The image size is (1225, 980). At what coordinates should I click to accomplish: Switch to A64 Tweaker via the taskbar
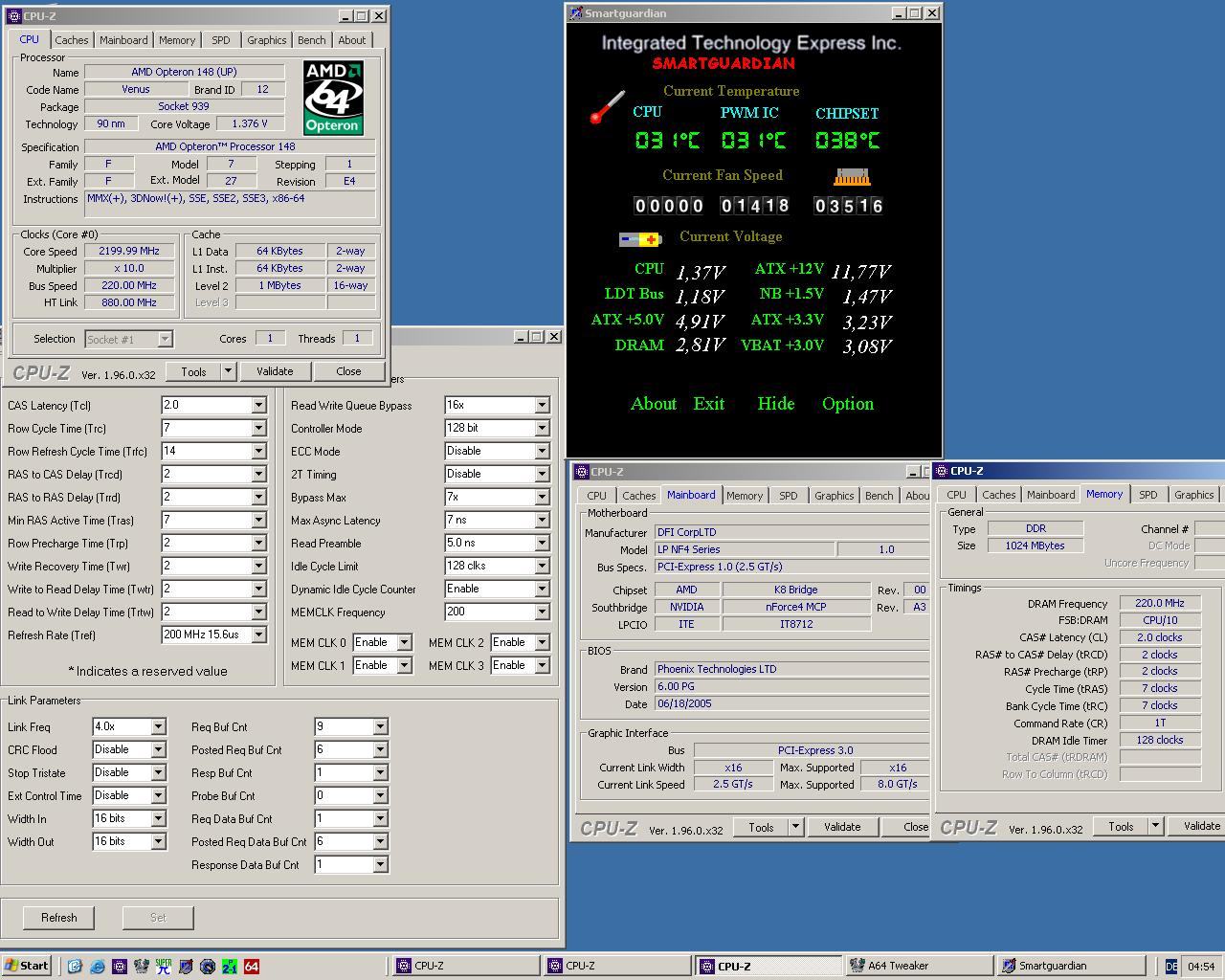(x=920, y=966)
